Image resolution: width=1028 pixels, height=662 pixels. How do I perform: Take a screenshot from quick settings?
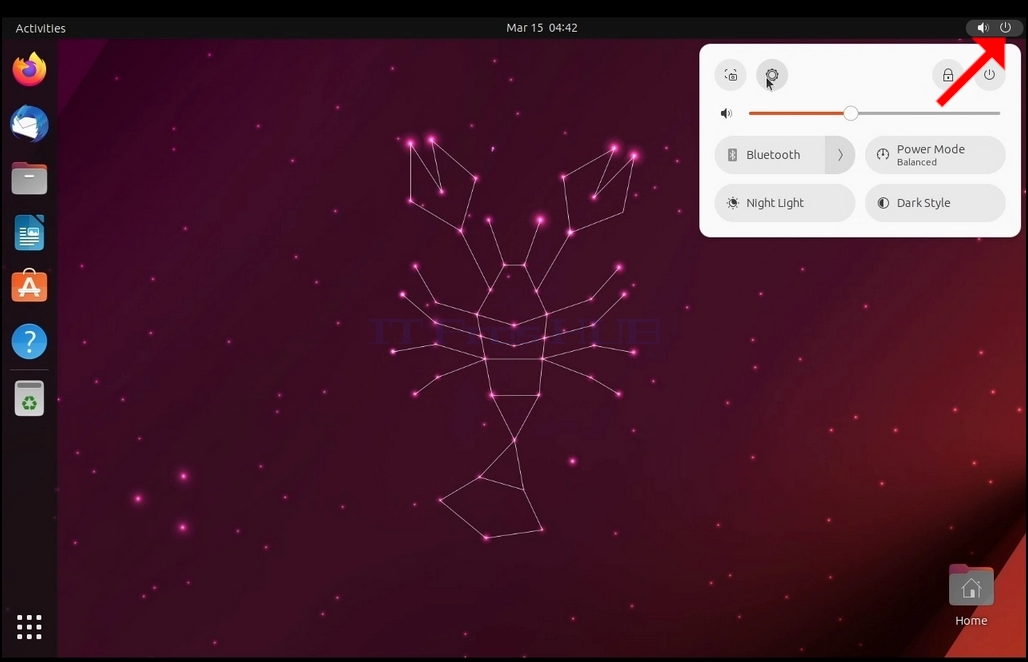pos(730,75)
